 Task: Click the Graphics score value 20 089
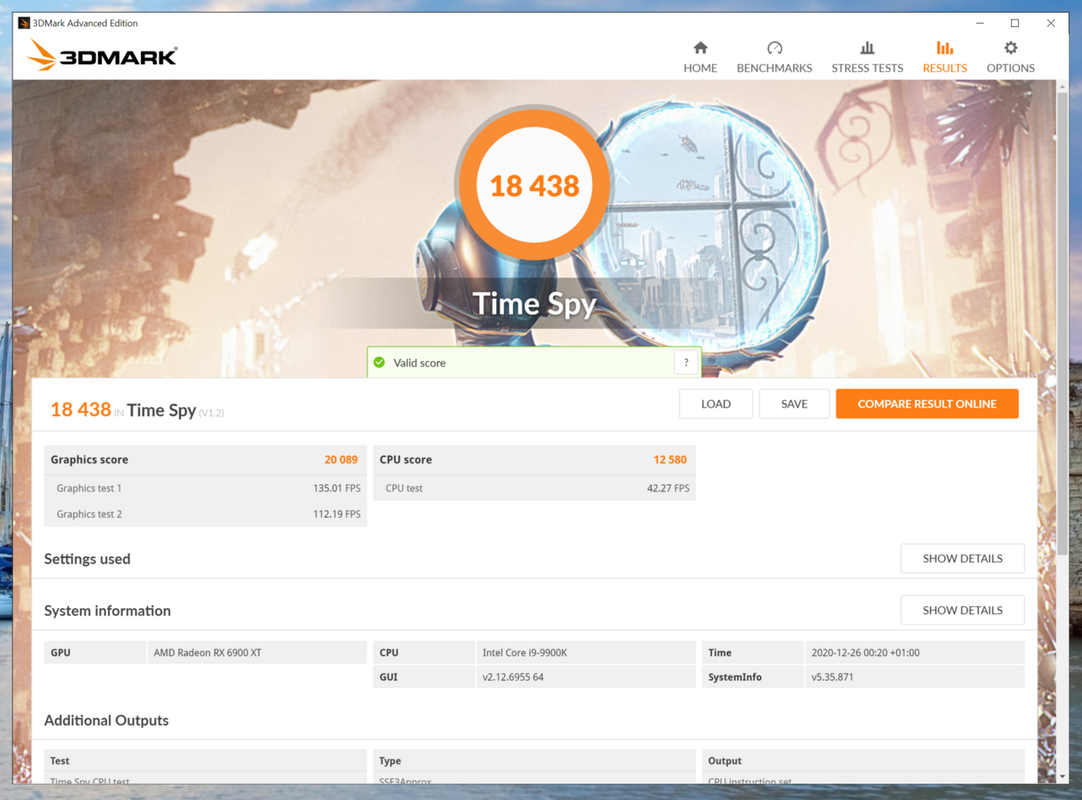pyautogui.click(x=341, y=460)
